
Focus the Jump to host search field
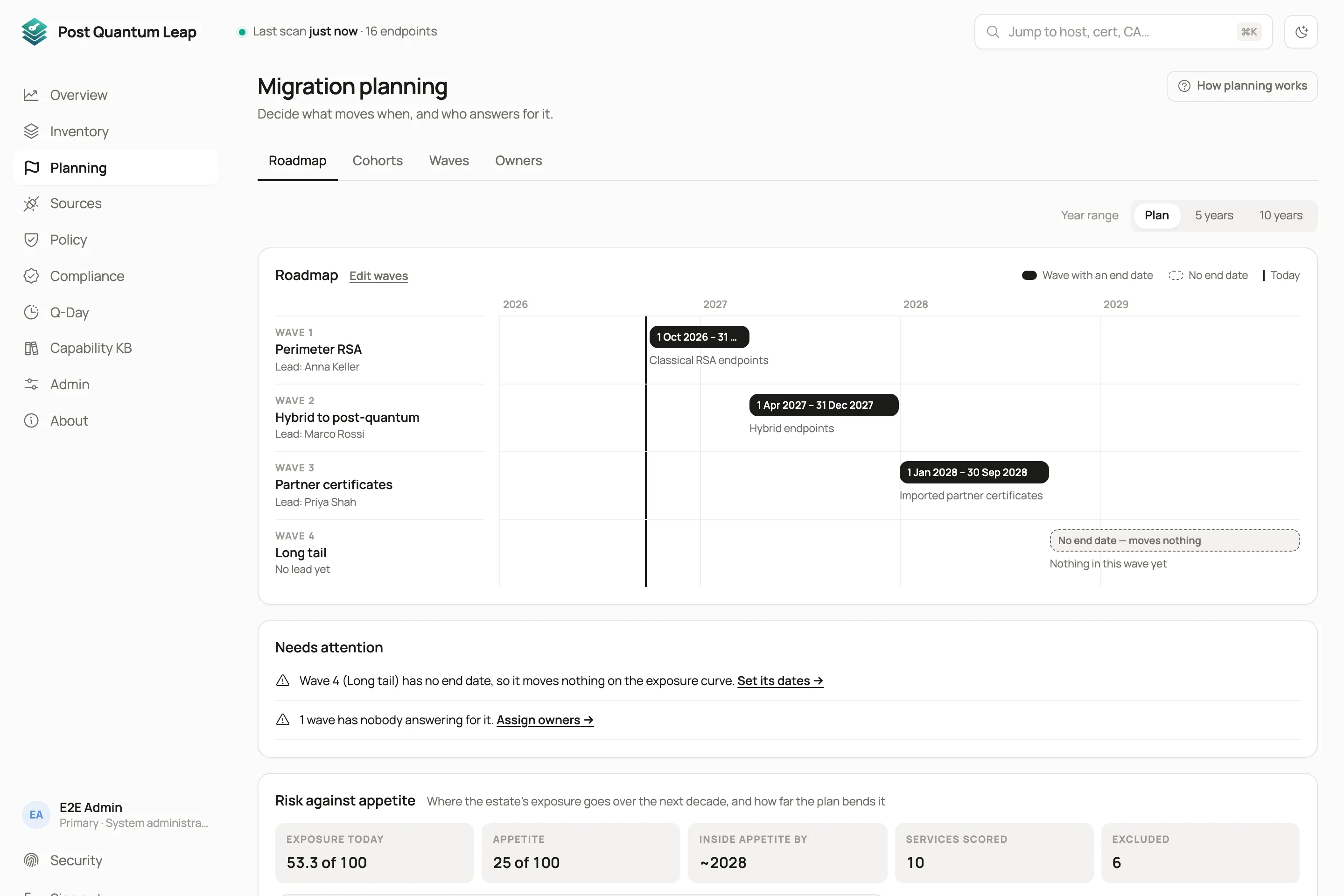1123,32
